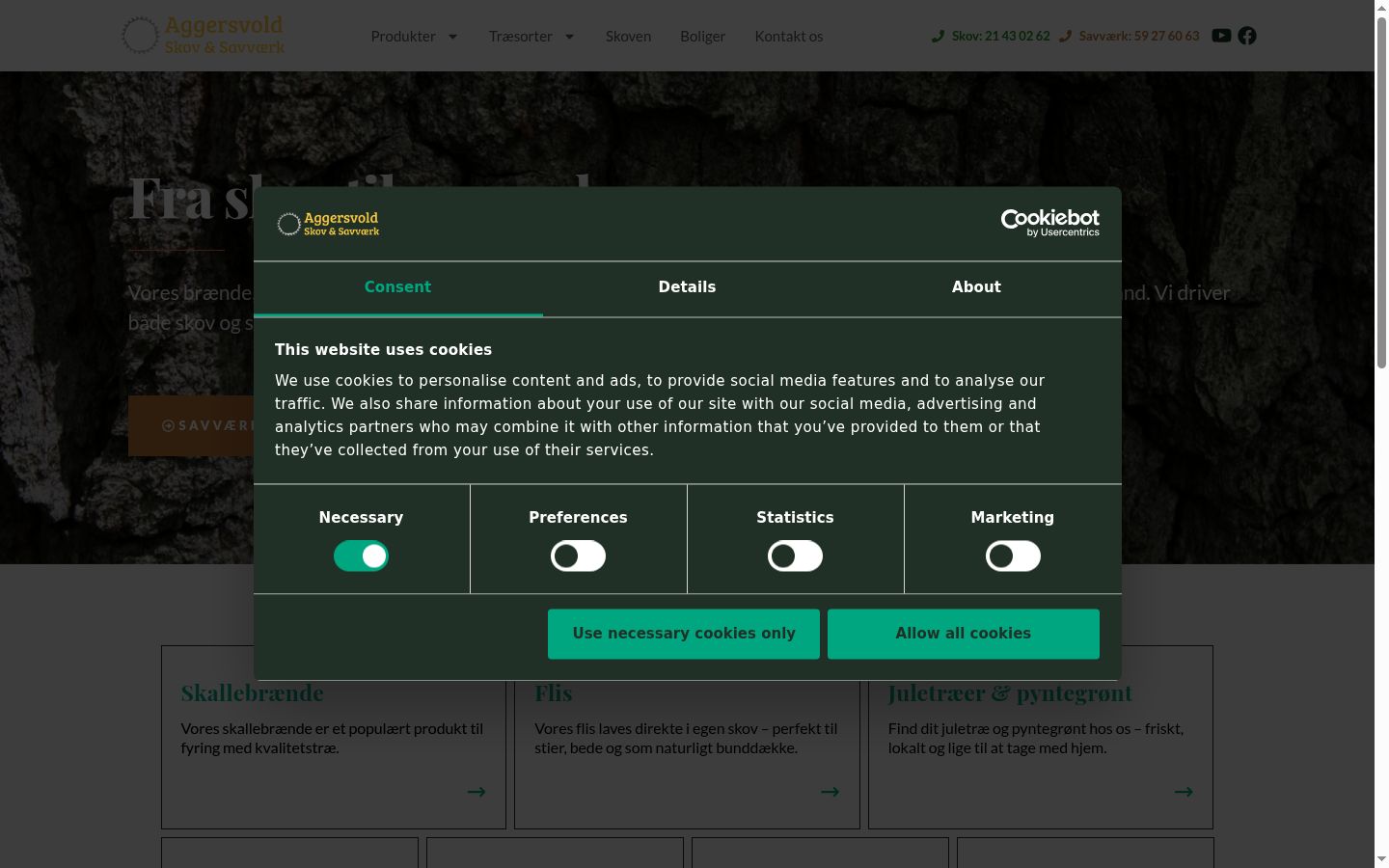Viewport: 1389px width, 868px height.
Task: Switch to the Details tab
Action: [x=688, y=288]
